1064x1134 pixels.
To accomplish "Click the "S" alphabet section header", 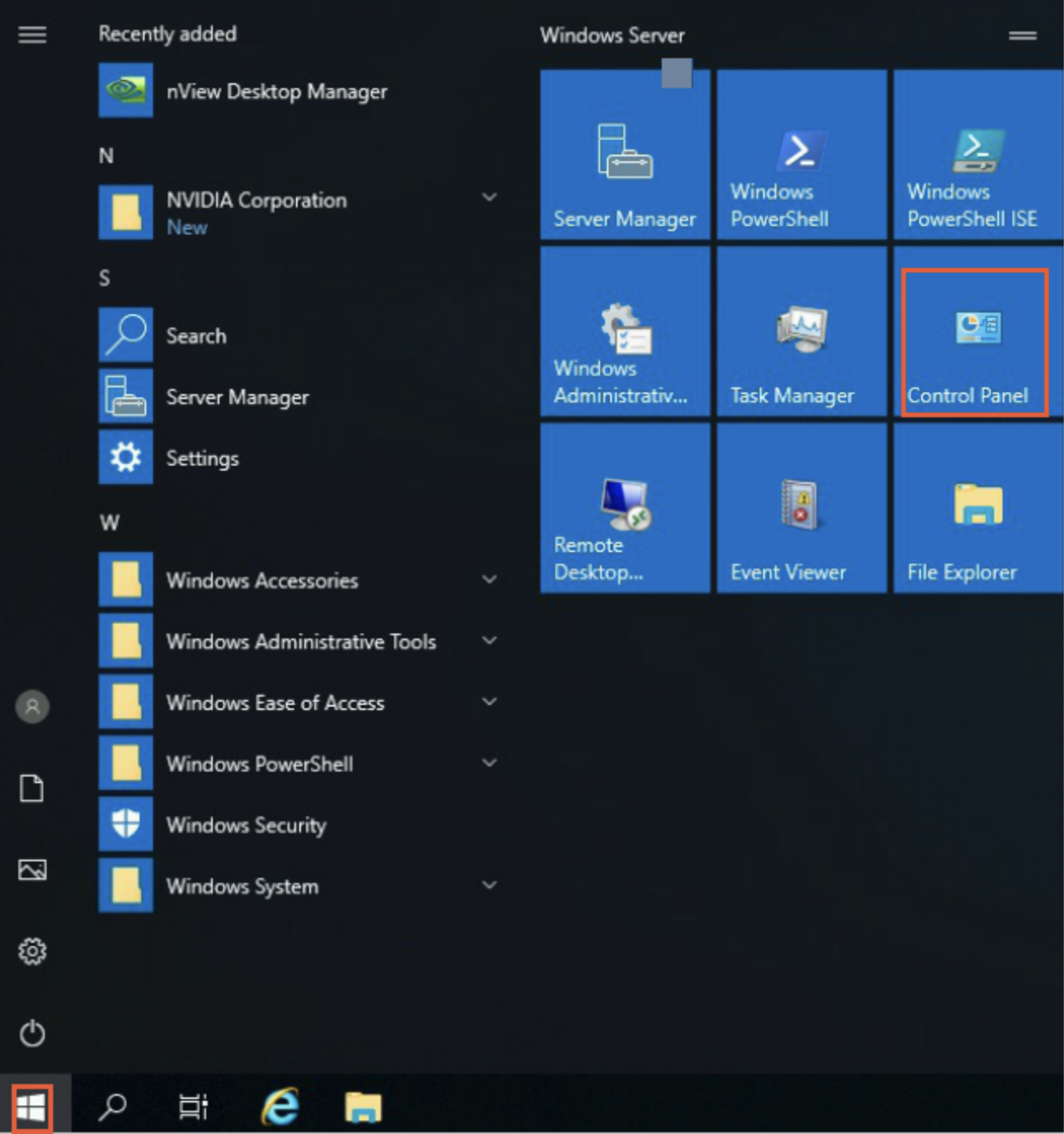I will click(105, 278).
